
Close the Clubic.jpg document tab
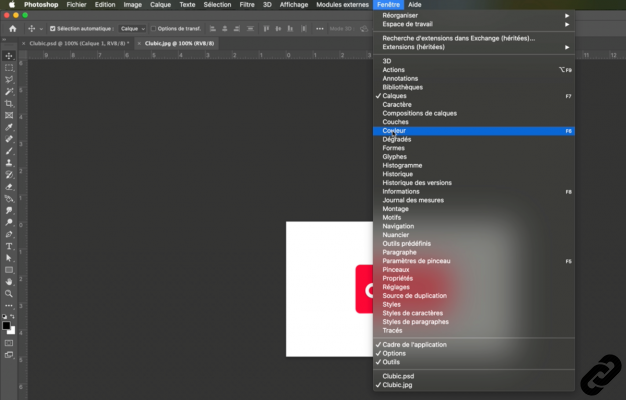click(139, 43)
